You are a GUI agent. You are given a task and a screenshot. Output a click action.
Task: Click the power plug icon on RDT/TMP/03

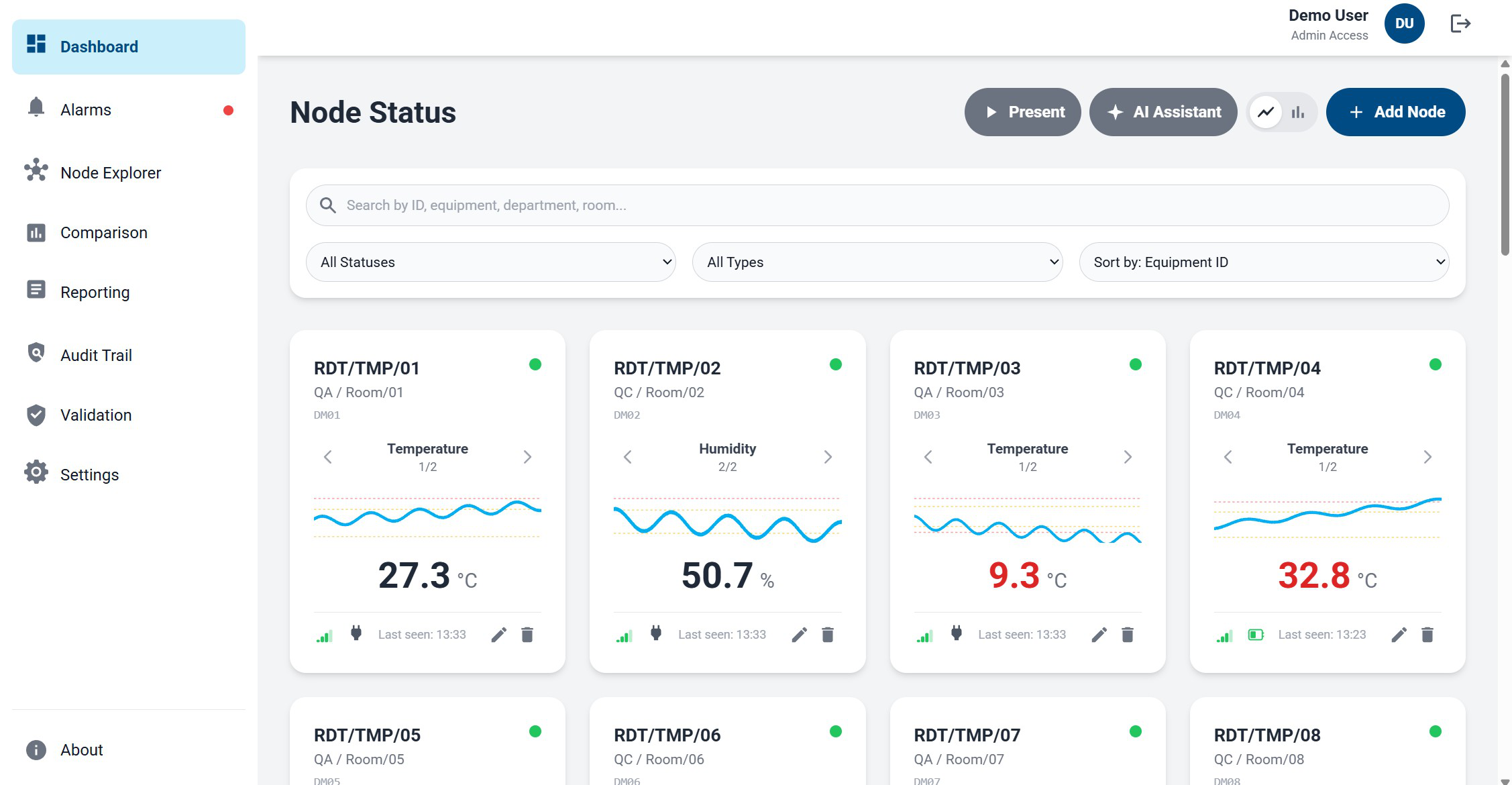(x=956, y=633)
